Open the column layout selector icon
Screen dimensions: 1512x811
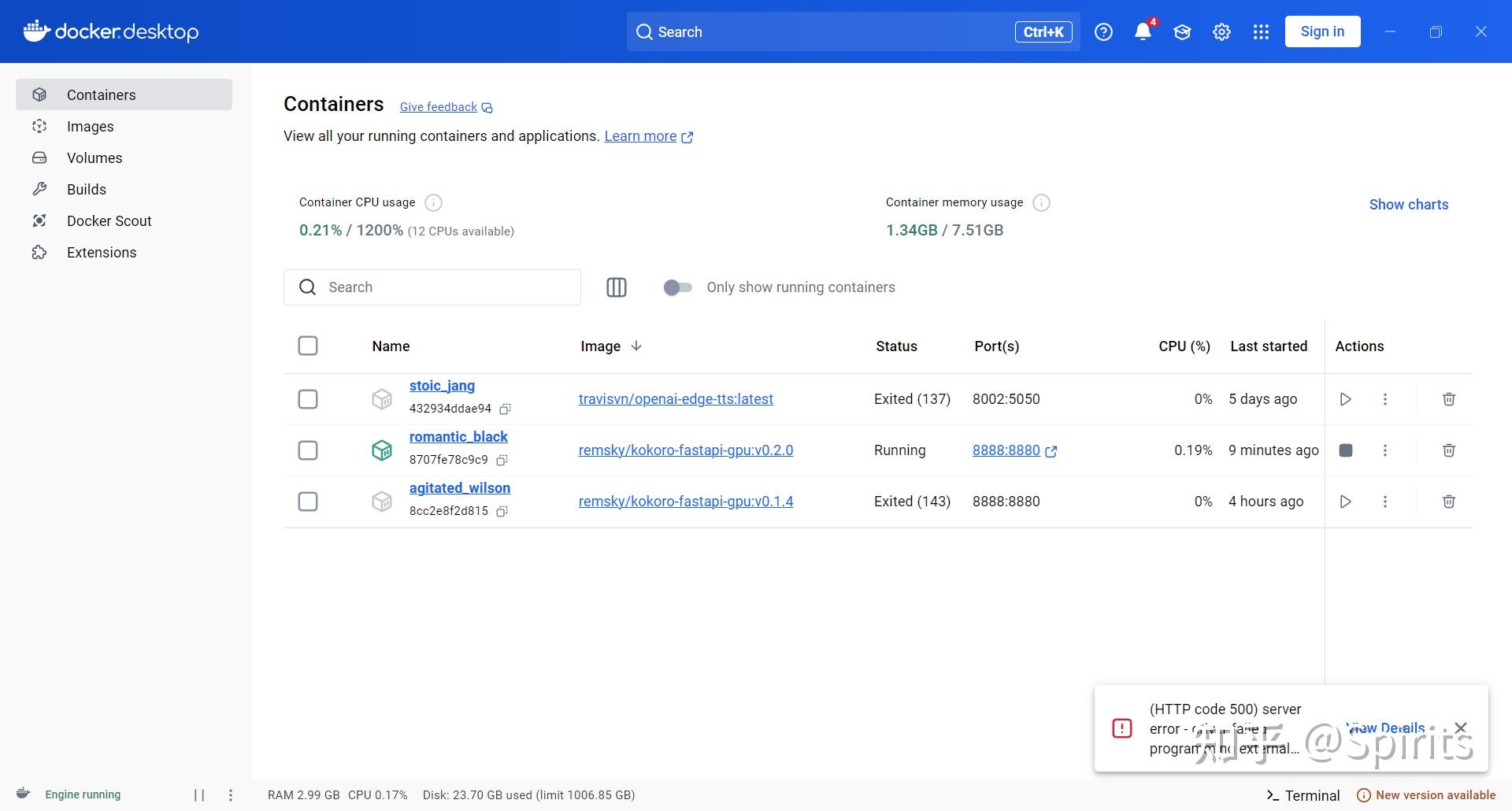click(x=617, y=287)
